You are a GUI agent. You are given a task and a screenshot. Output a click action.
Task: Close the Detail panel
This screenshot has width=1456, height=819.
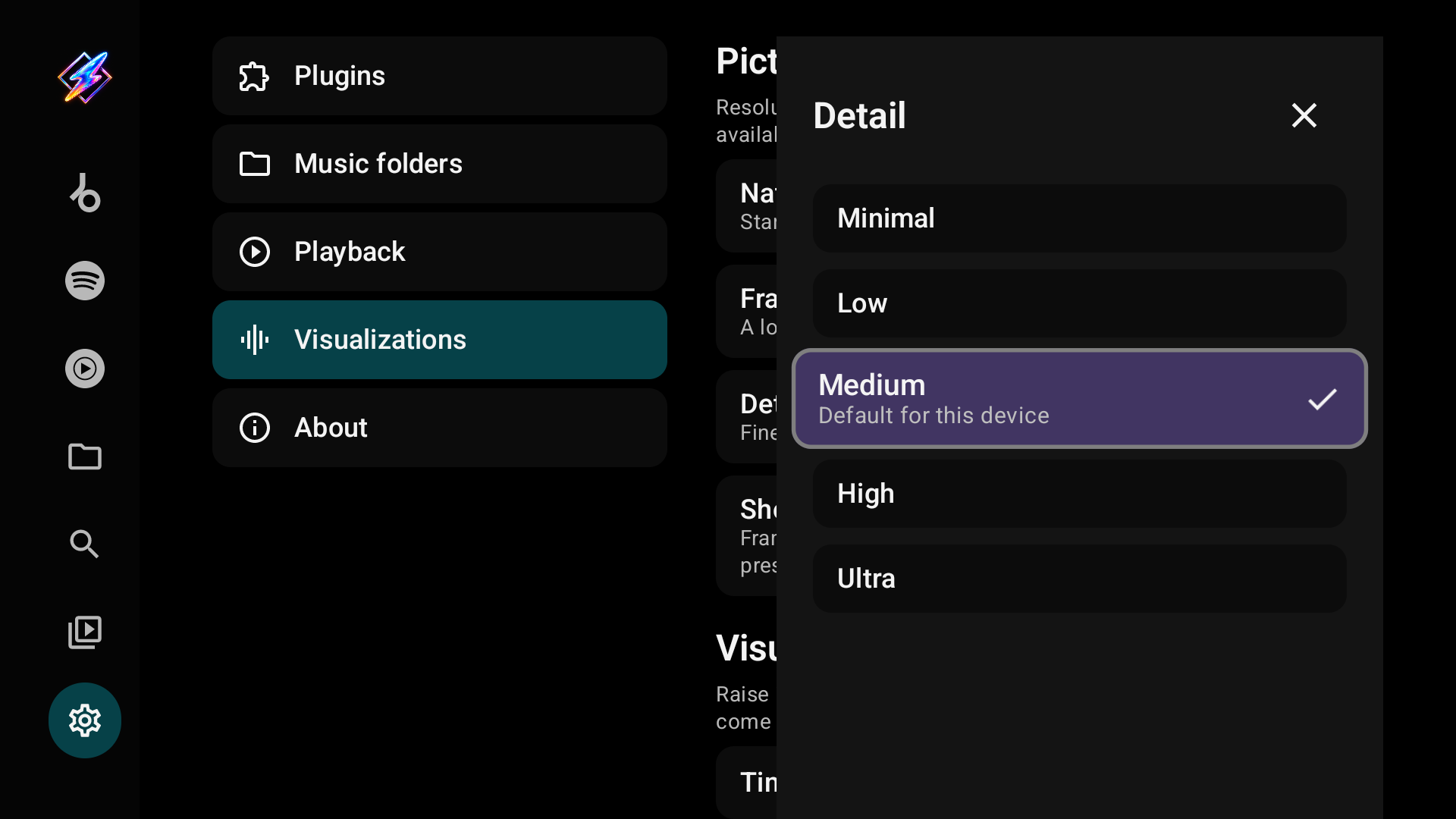(1304, 115)
